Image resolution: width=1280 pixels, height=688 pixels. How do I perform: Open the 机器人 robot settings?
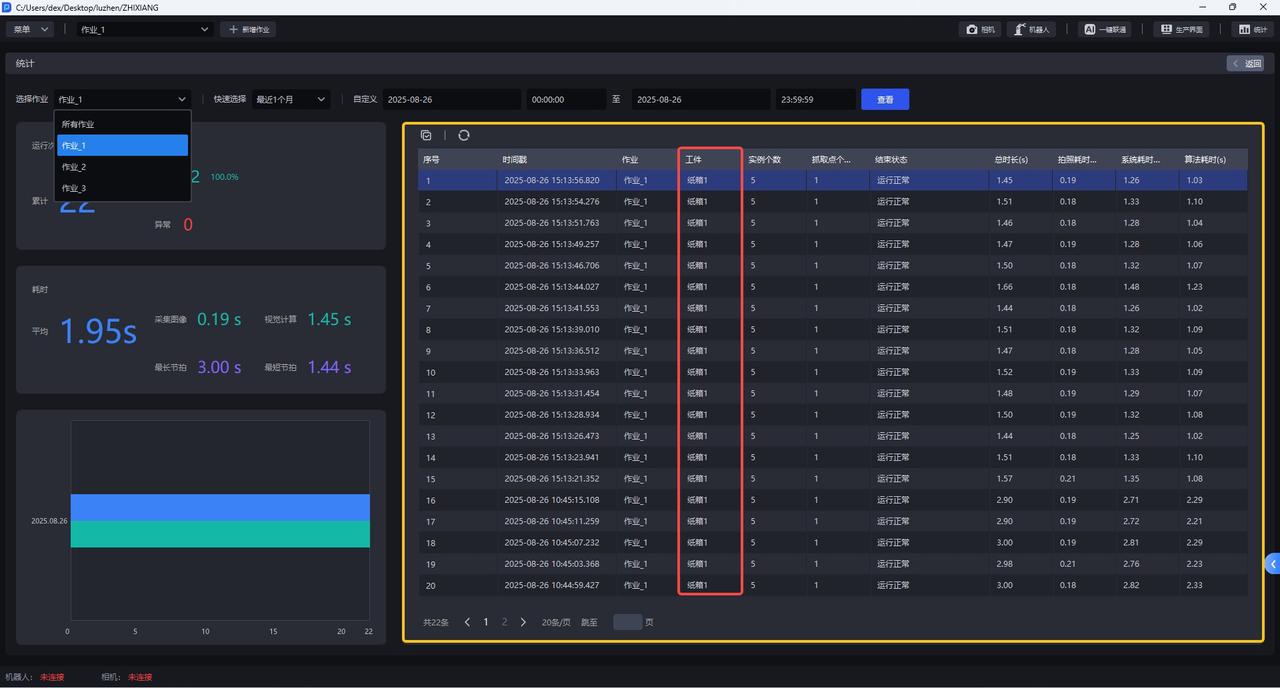[x=1031, y=30]
